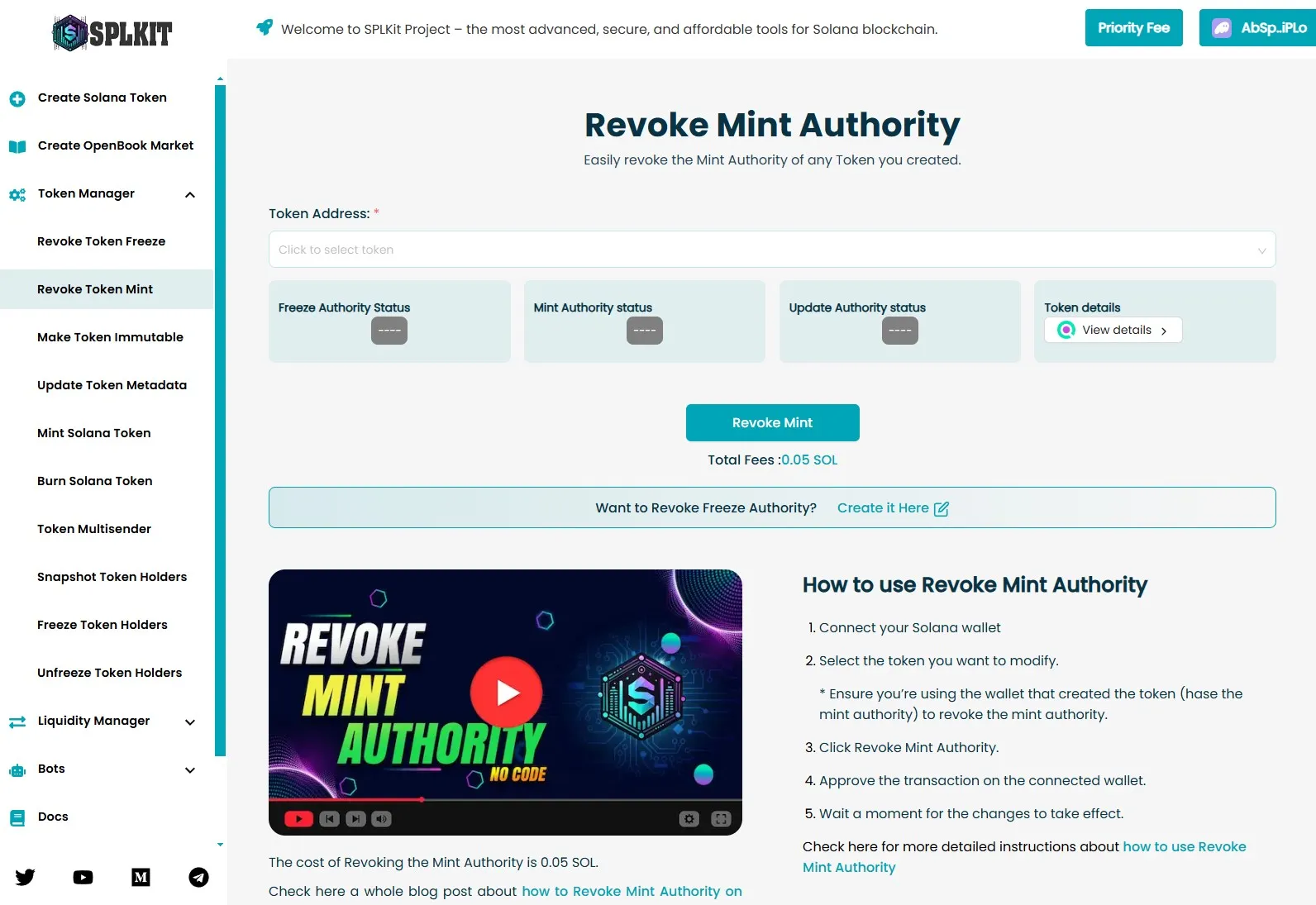
Task: Collapse the Token Manager menu
Action: tap(190, 195)
